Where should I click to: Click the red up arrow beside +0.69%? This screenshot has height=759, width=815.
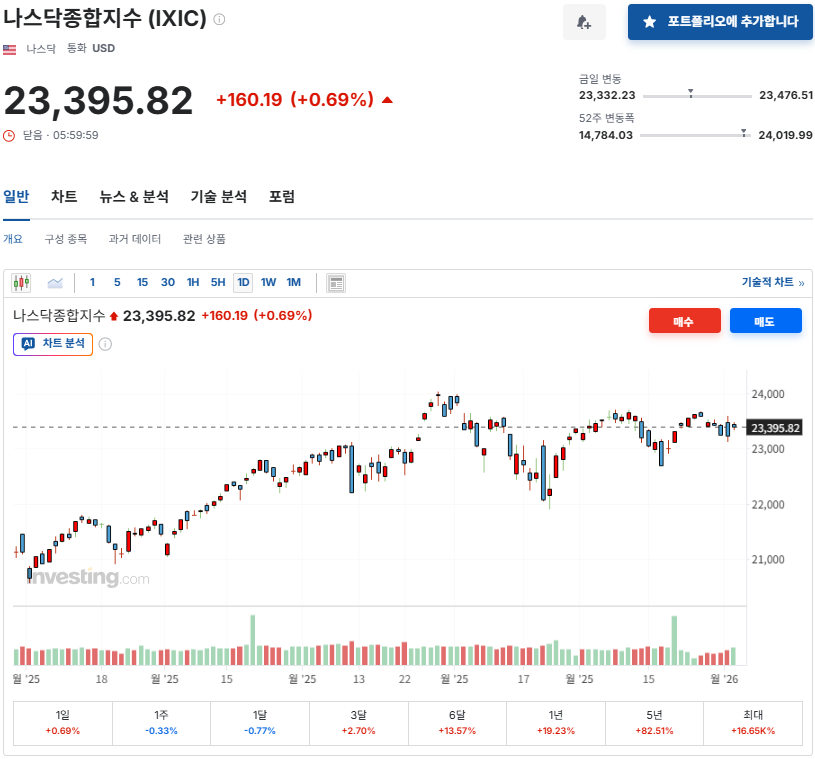[x=387, y=100]
